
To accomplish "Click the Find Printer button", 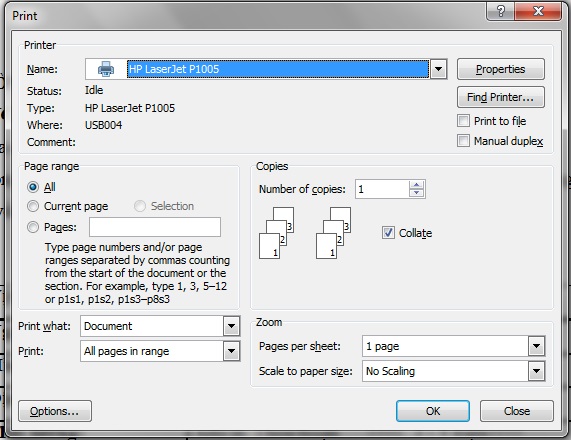I will click(x=501, y=97).
